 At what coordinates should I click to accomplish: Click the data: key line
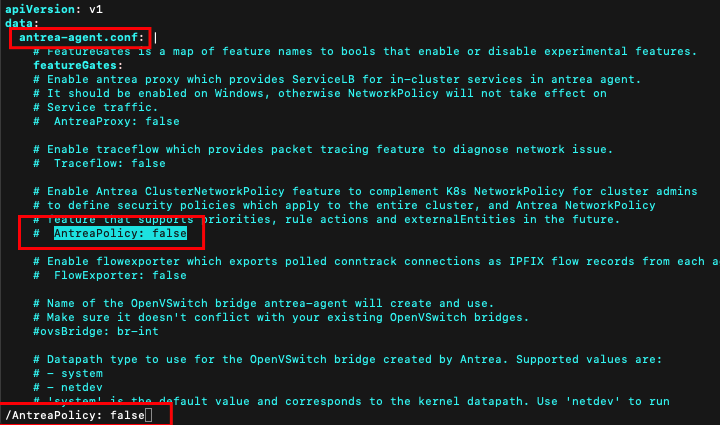(22, 23)
